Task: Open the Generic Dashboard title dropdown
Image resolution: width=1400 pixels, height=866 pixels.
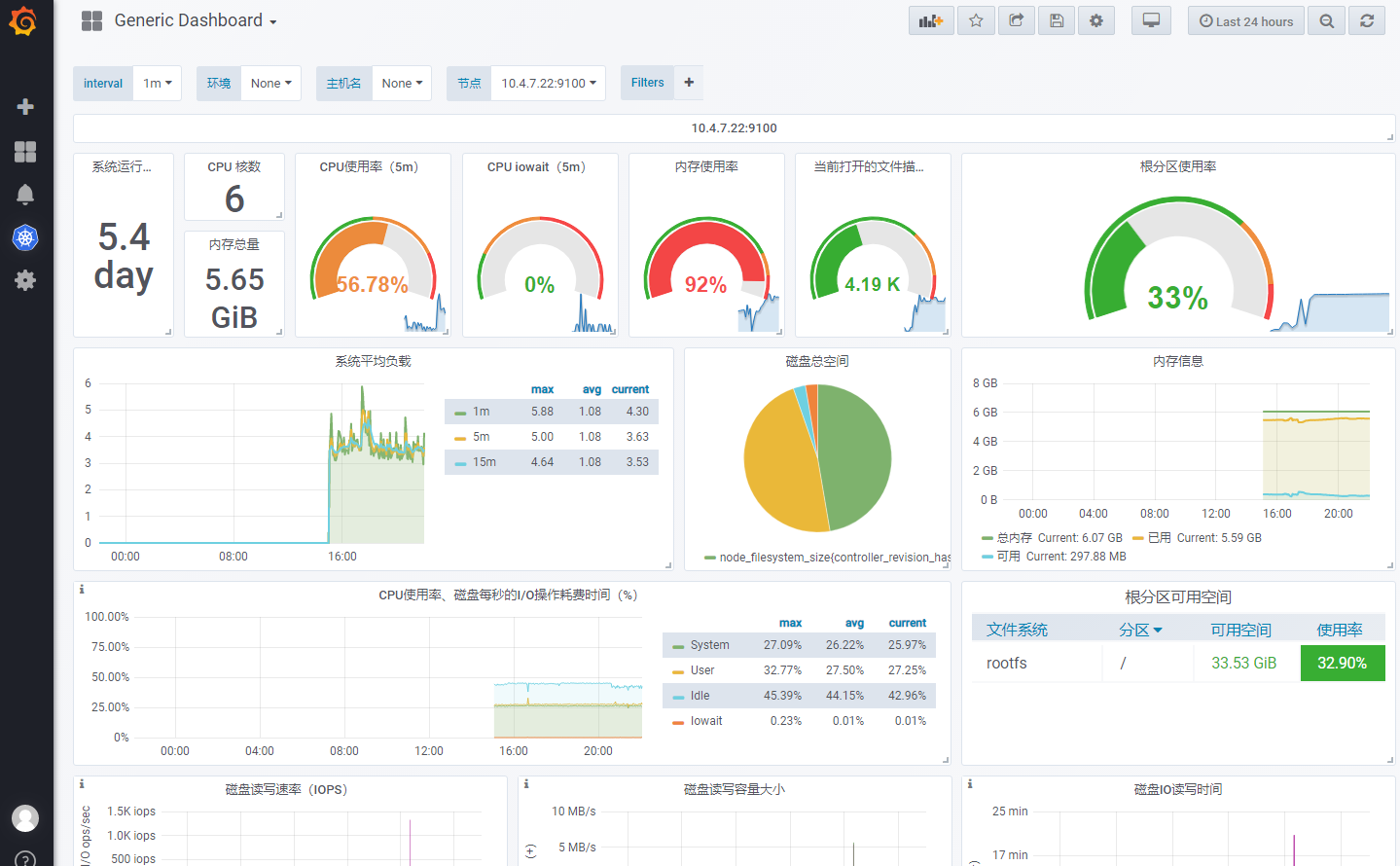Action: click(196, 20)
